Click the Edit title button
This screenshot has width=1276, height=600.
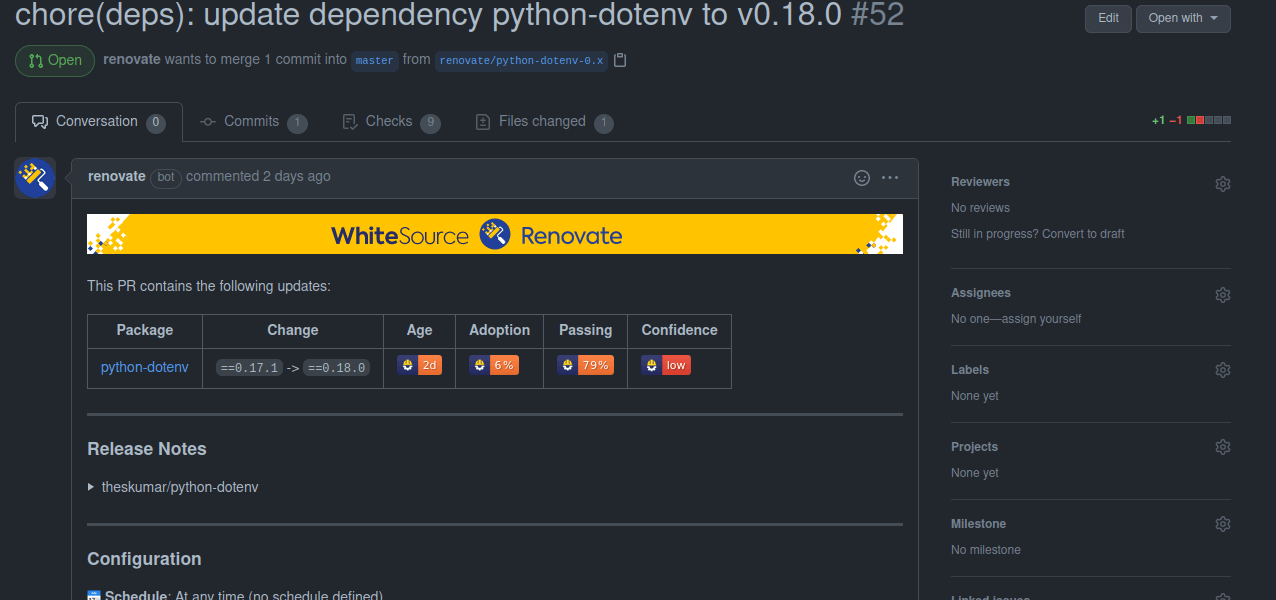tap(1108, 19)
